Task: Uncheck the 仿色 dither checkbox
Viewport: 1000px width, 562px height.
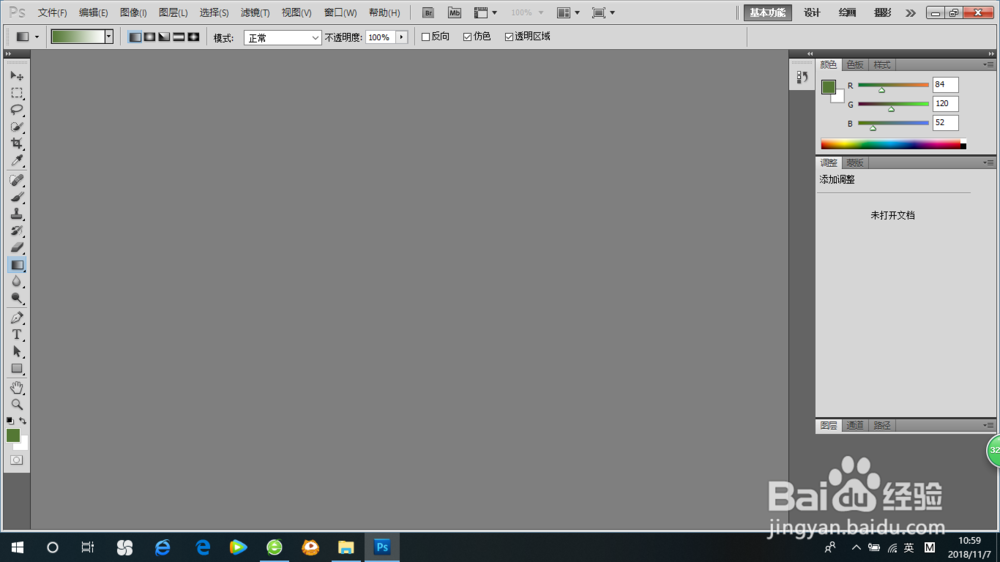Action: pyautogui.click(x=467, y=37)
